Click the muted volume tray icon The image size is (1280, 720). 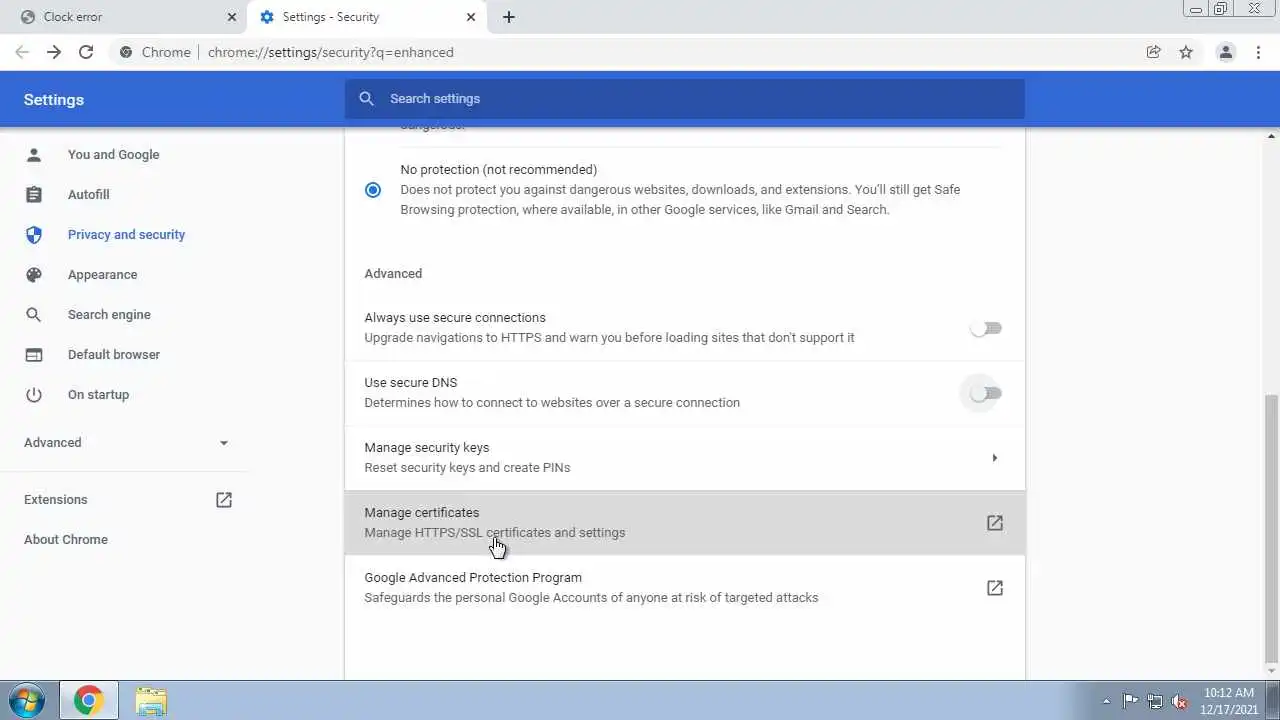click(x=1180, y=701)
